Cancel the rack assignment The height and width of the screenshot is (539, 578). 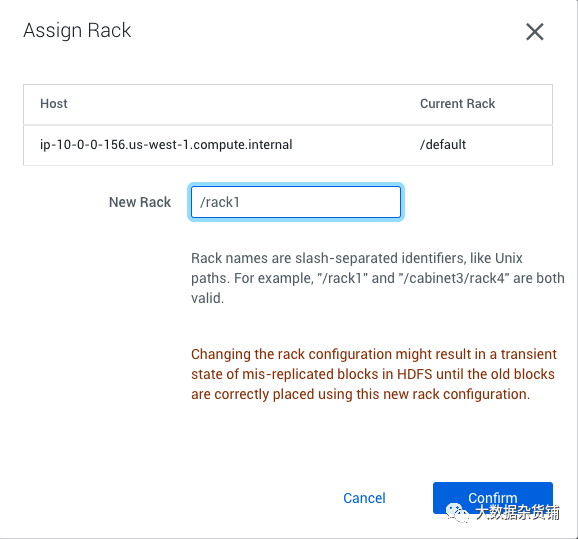364,498
